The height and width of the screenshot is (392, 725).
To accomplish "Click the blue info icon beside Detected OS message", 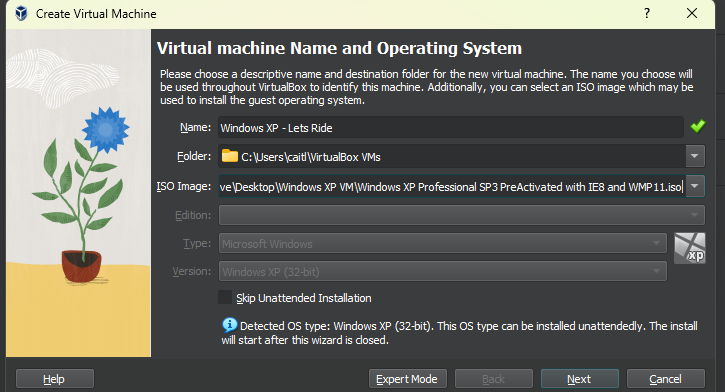I will point(229,325).
